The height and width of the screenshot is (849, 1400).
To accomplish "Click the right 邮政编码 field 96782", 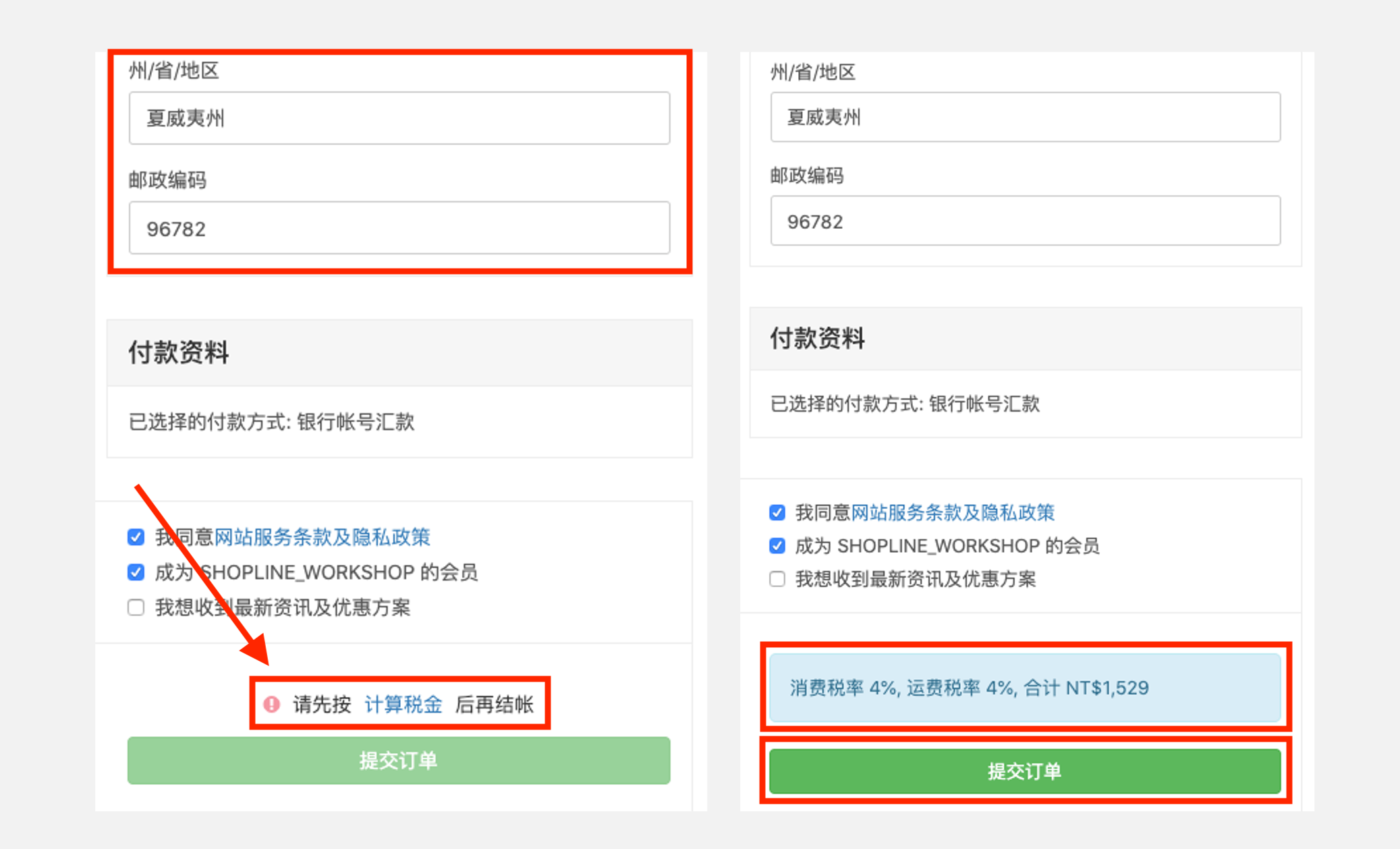I will [1026, 221].
